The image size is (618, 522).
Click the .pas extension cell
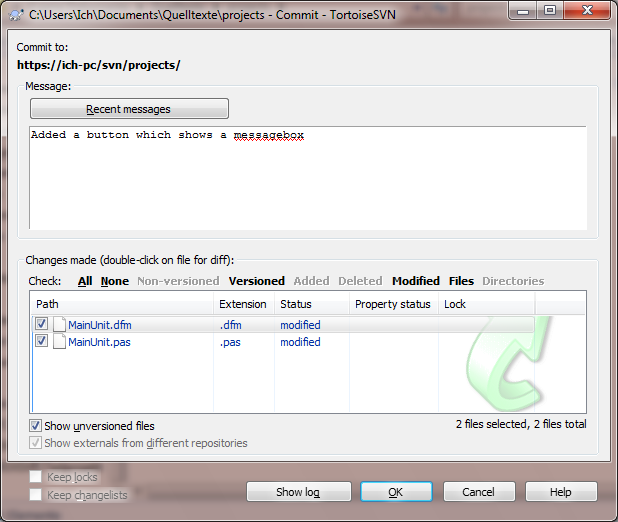click(x=230, y=342)
